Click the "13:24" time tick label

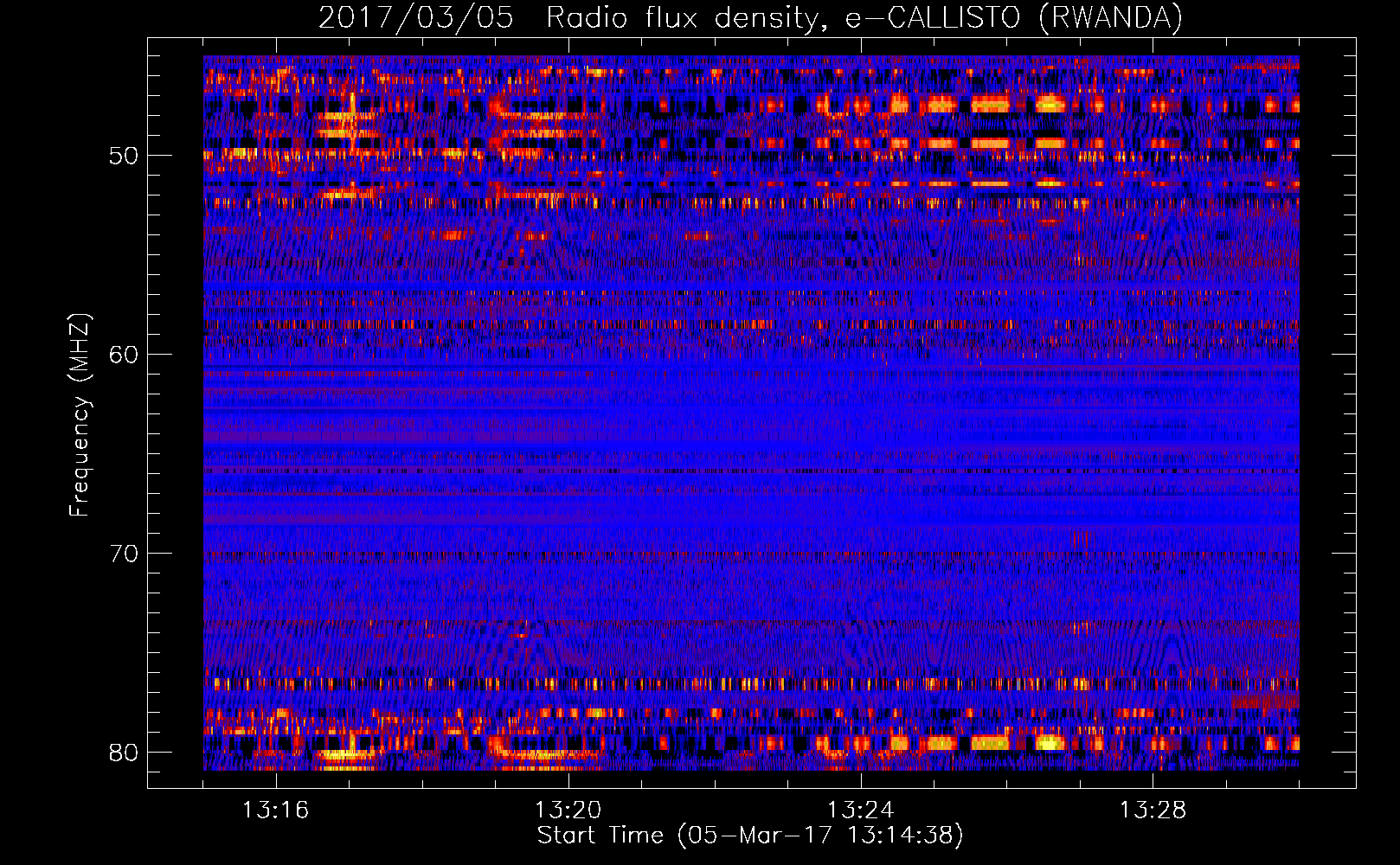coord(861,811)
